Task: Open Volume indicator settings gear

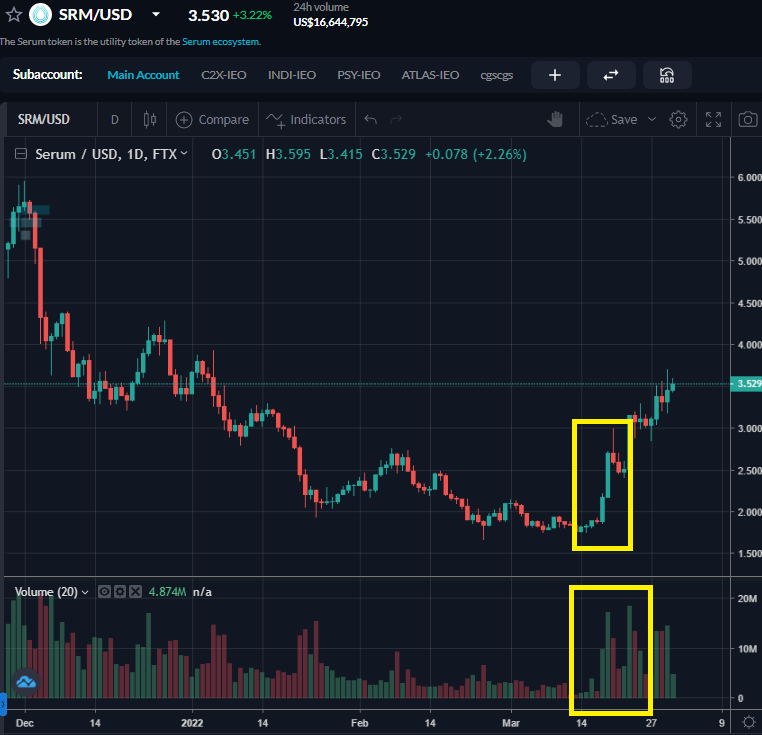Action: click(120, 592)
